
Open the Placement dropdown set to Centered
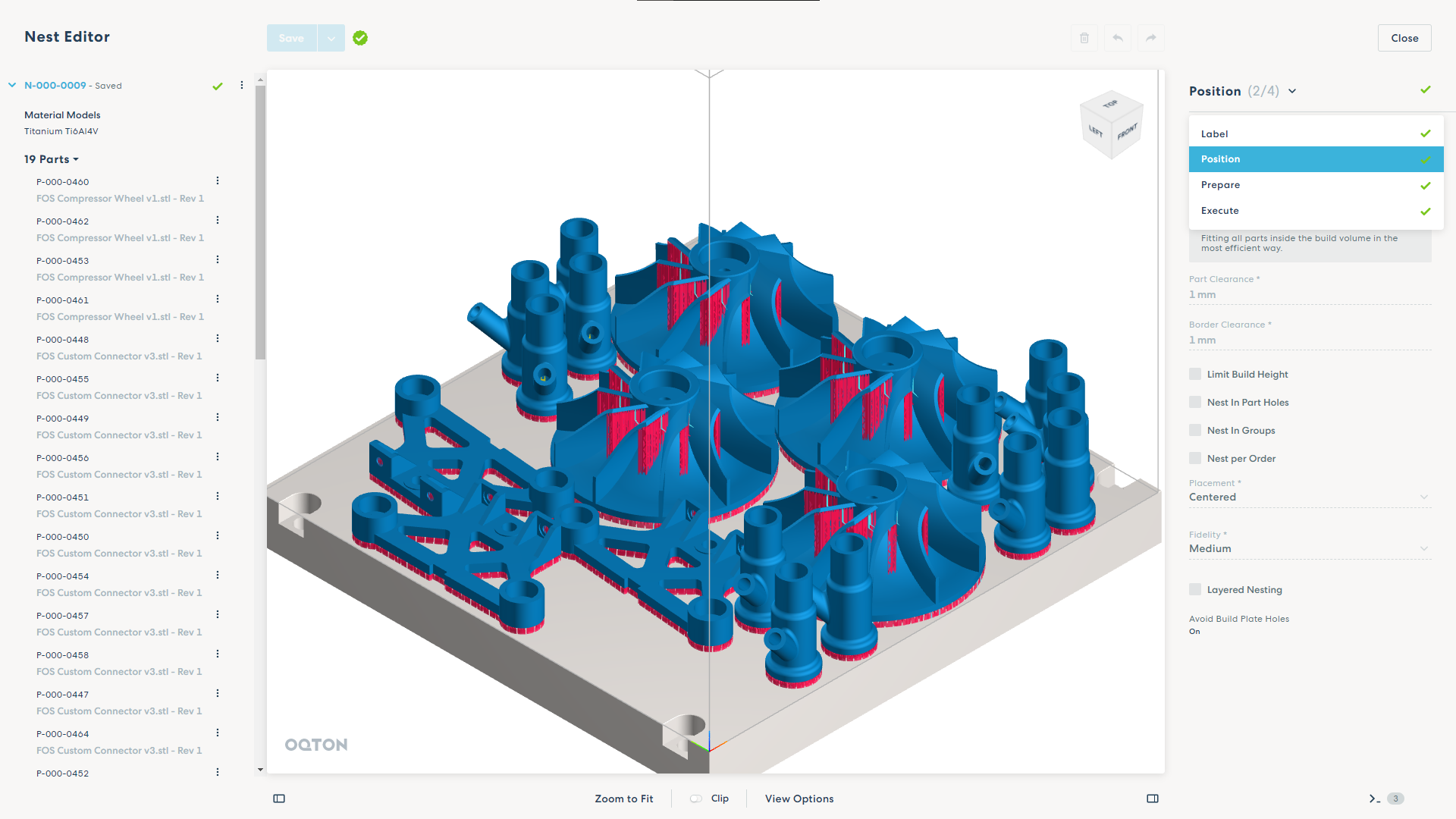tap(1310, 497)
